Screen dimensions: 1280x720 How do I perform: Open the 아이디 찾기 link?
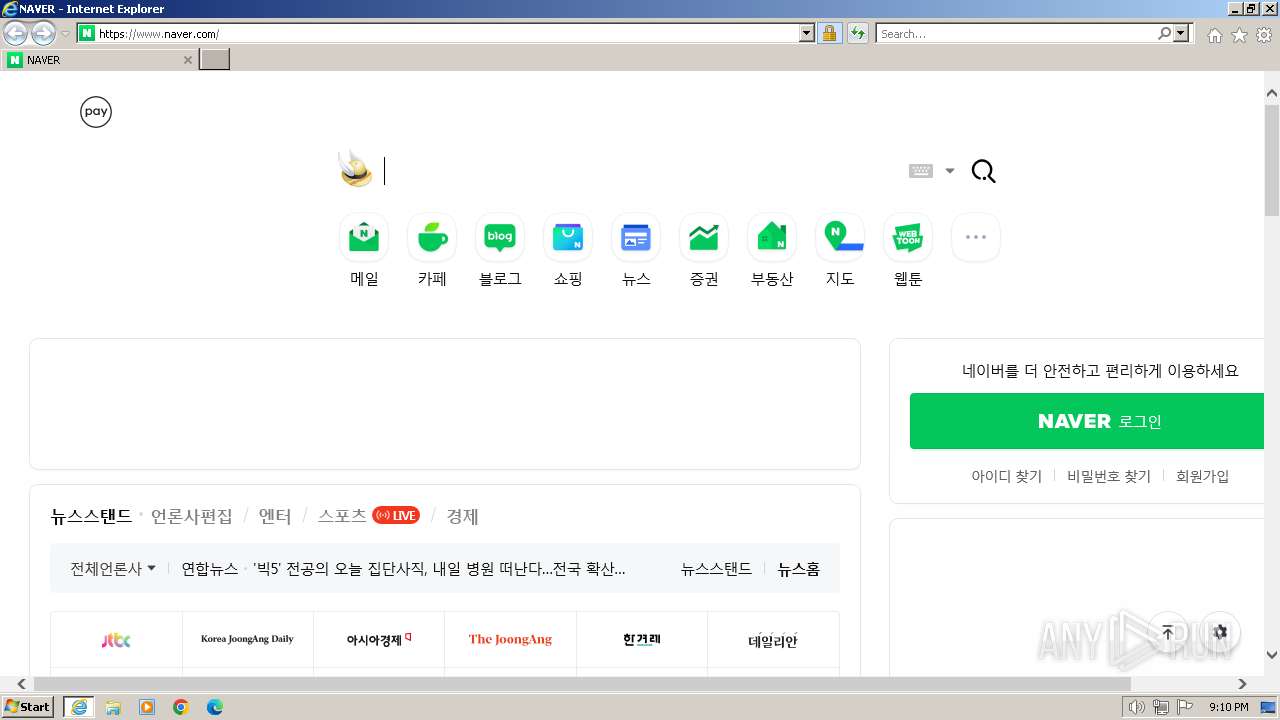[x=1006, y=476]
